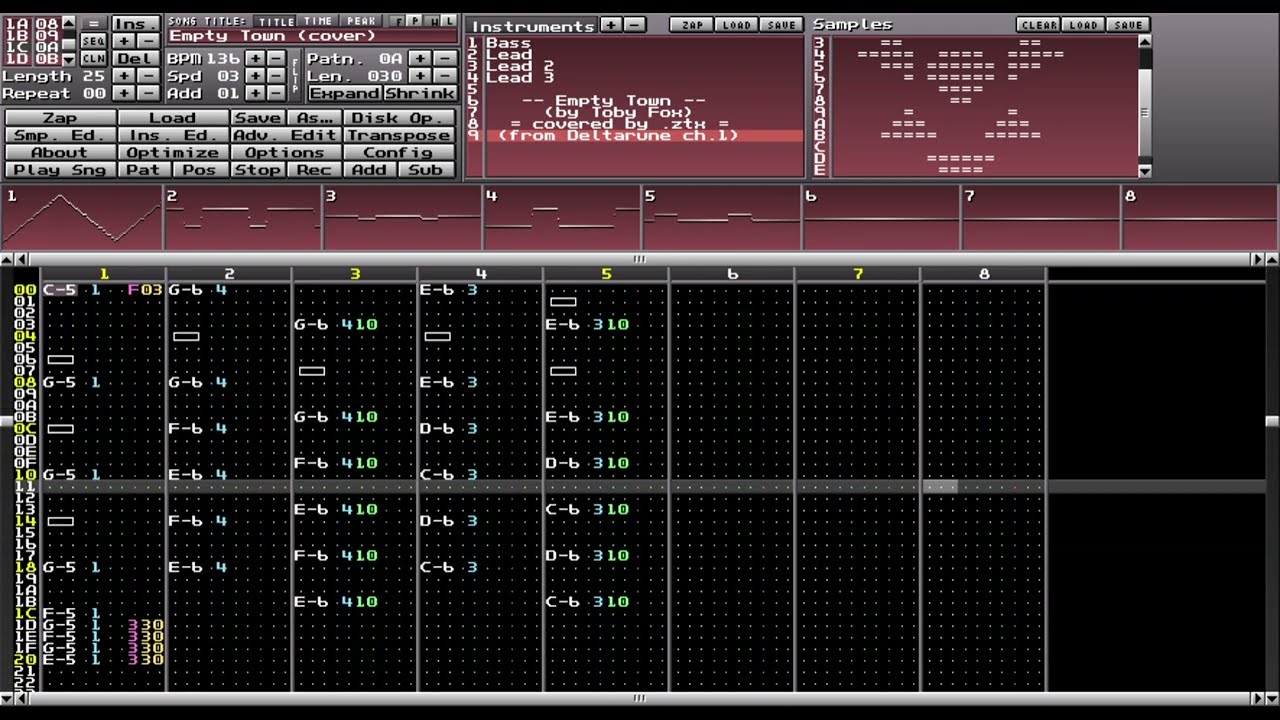Click the minus button under Ins.
Screen dimensions: 1280x720
pyautogui.click(x=147, y=41)
